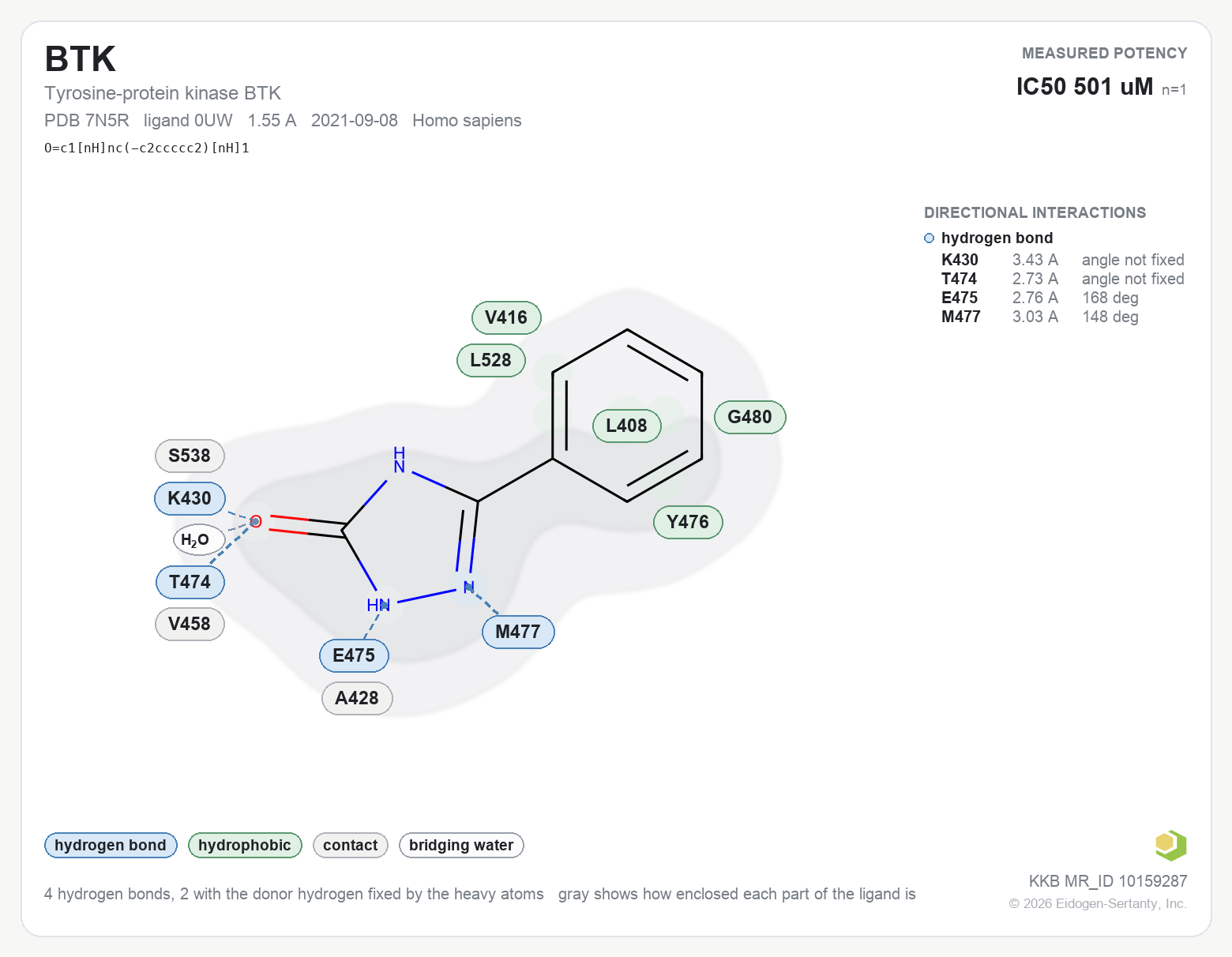Click the PDB 7N5R identifier text
This screenshot has height=957, width=1232.
[x=87, y=121]
